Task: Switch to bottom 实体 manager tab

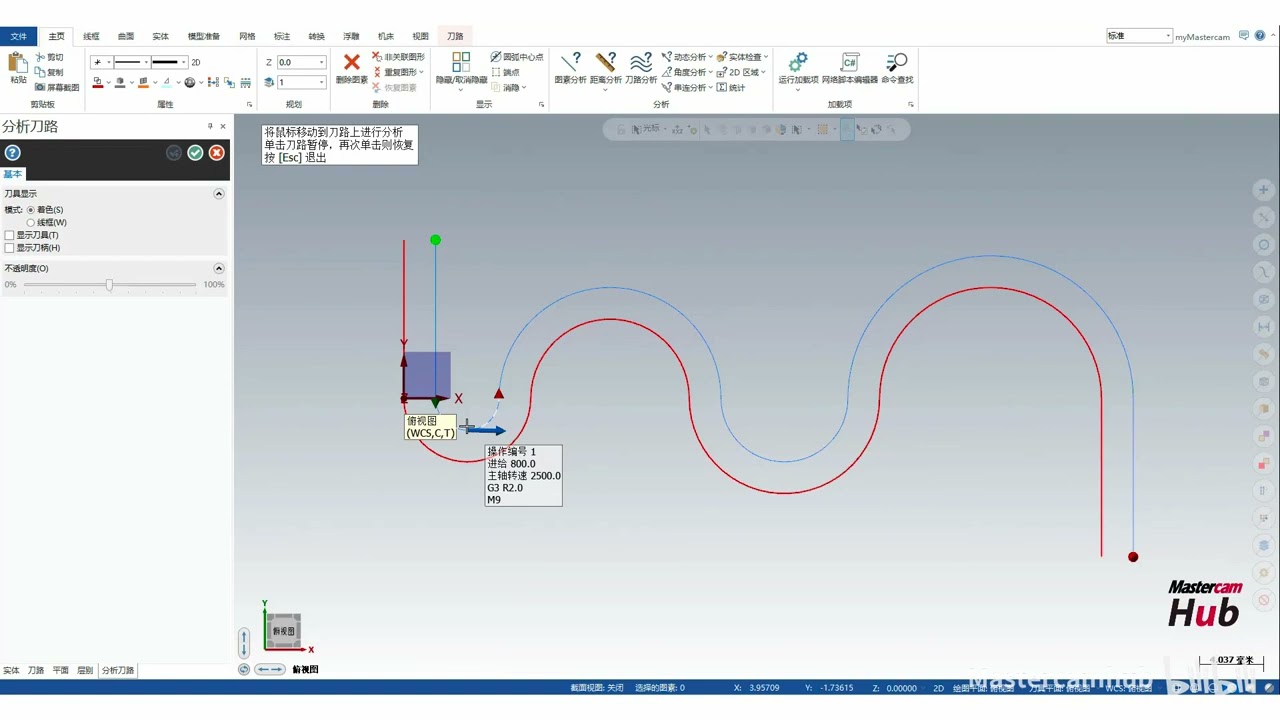Action: pos(11,670)
